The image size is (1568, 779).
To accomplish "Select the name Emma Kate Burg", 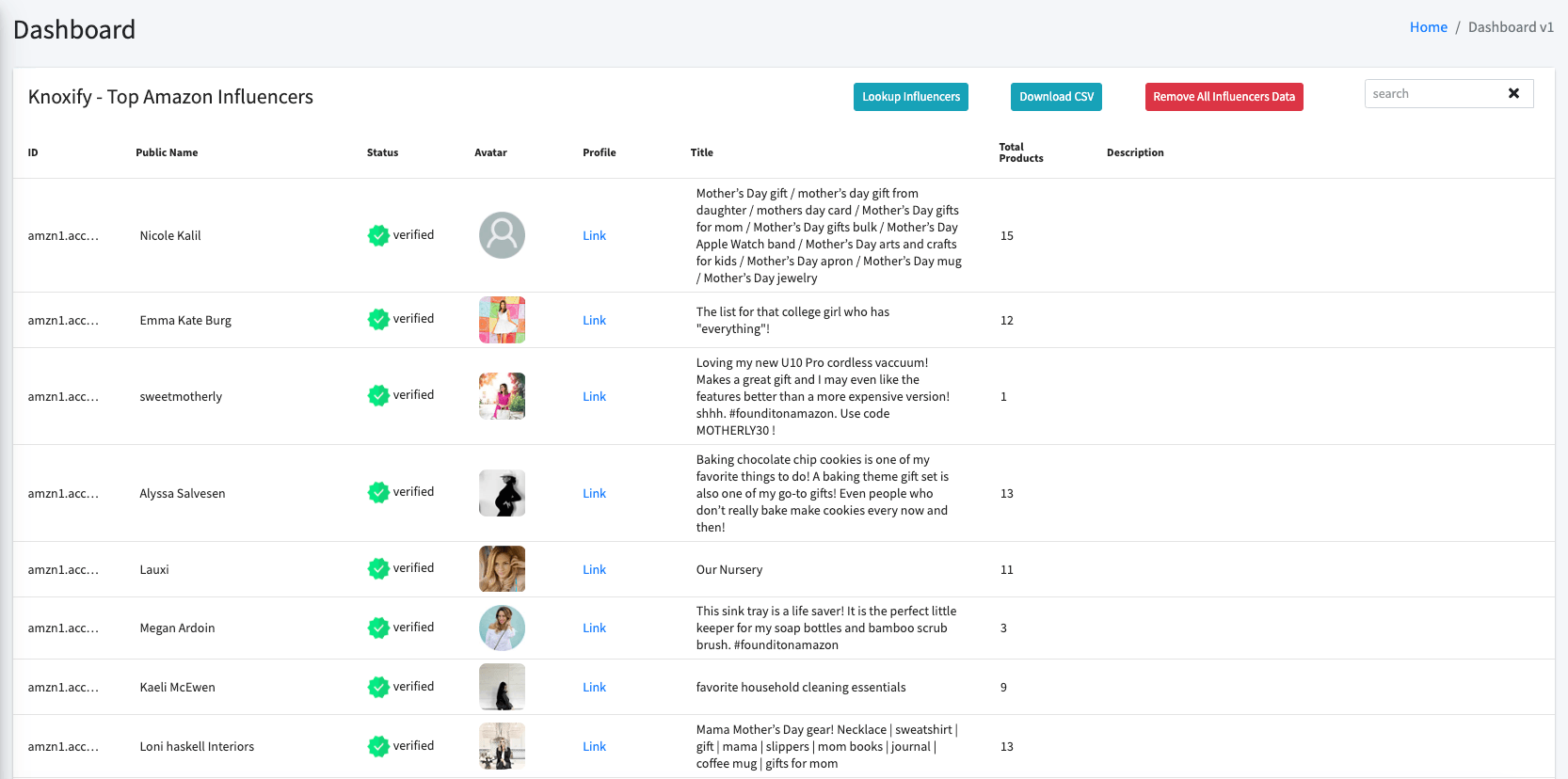I will (185, 321).
